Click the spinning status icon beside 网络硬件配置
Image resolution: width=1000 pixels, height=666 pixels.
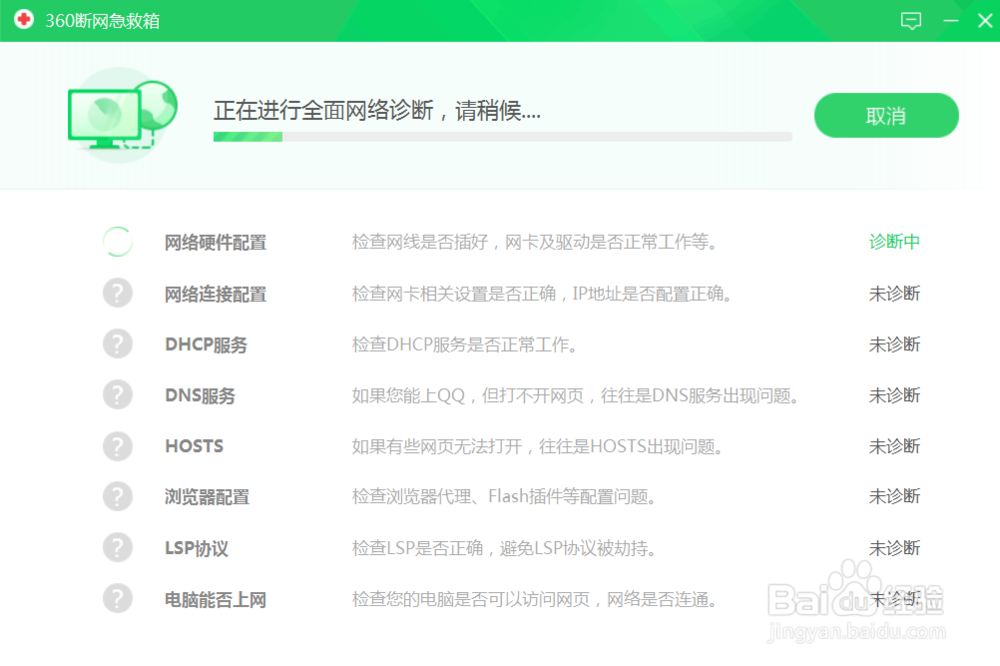(117, 242)
